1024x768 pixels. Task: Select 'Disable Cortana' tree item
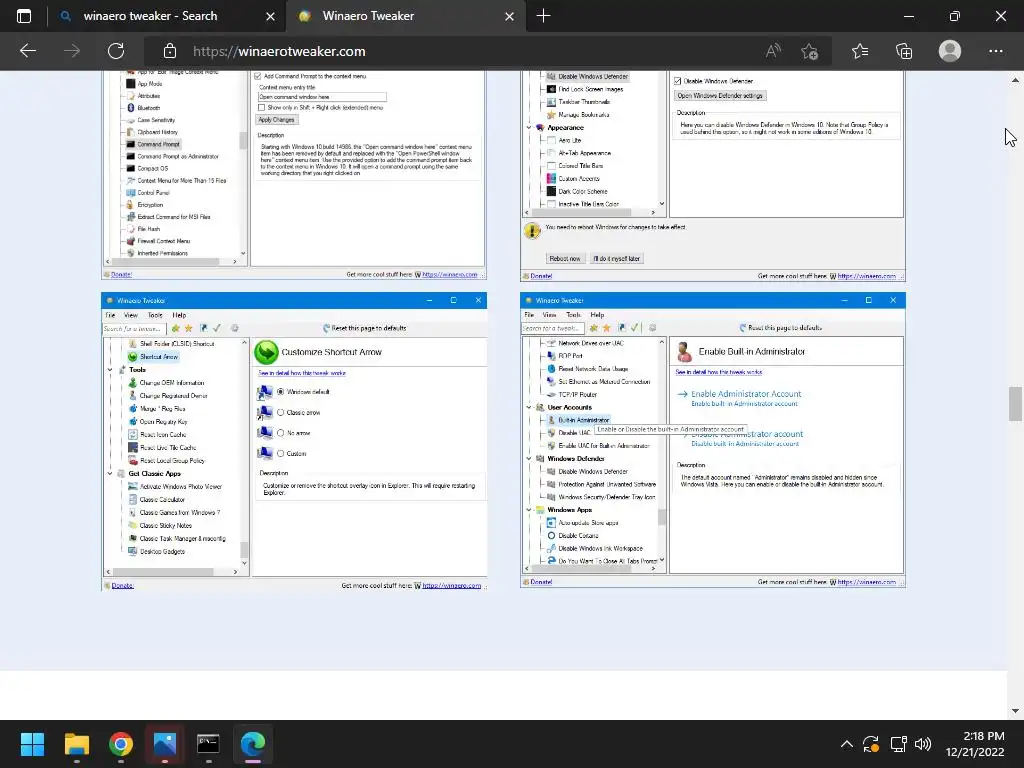pos(578,536)
